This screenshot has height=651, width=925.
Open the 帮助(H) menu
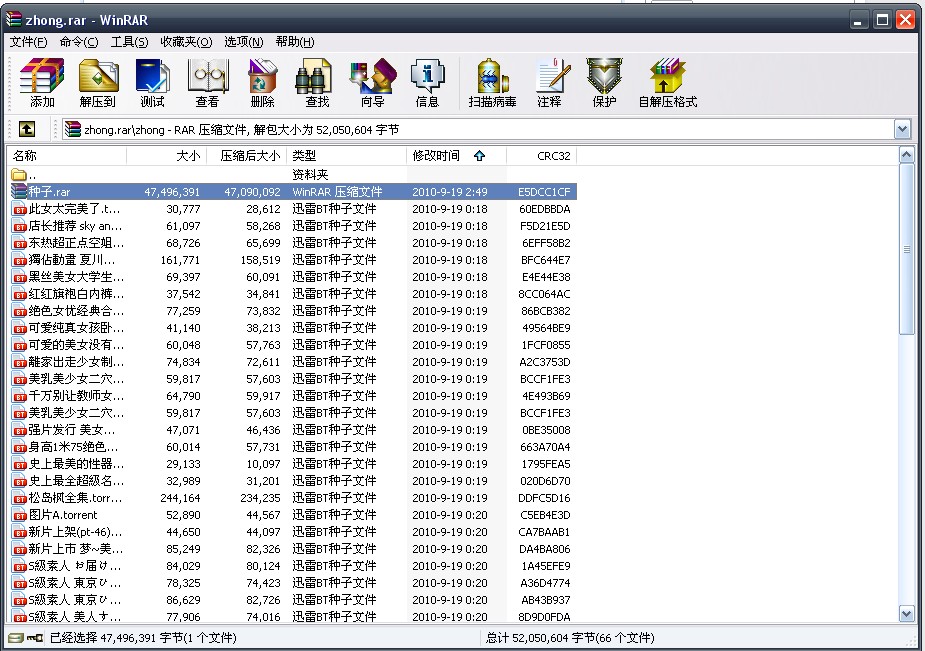coord(294,42)
